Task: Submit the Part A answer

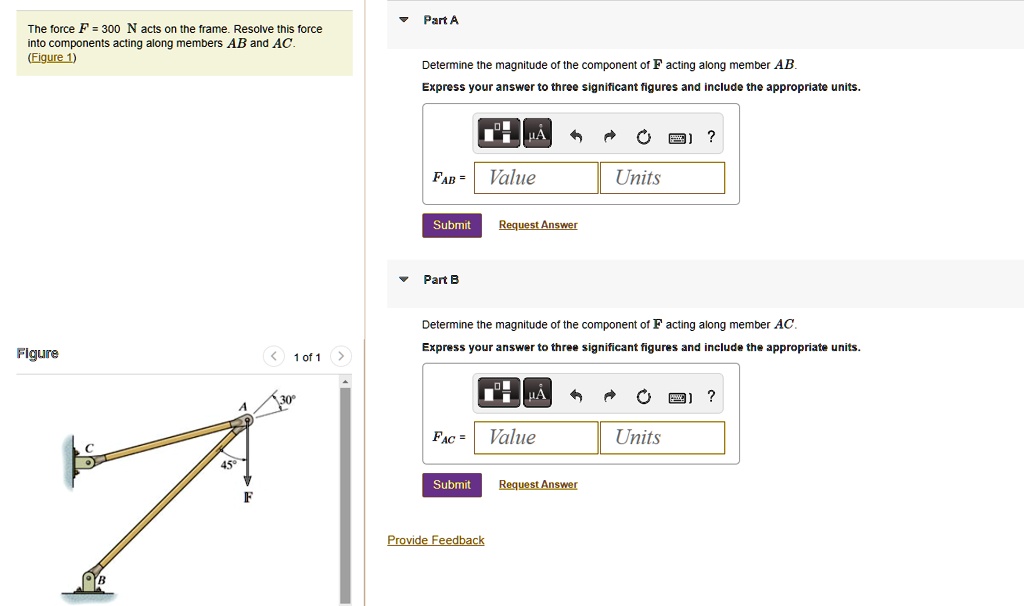Action: pos(451,224)
